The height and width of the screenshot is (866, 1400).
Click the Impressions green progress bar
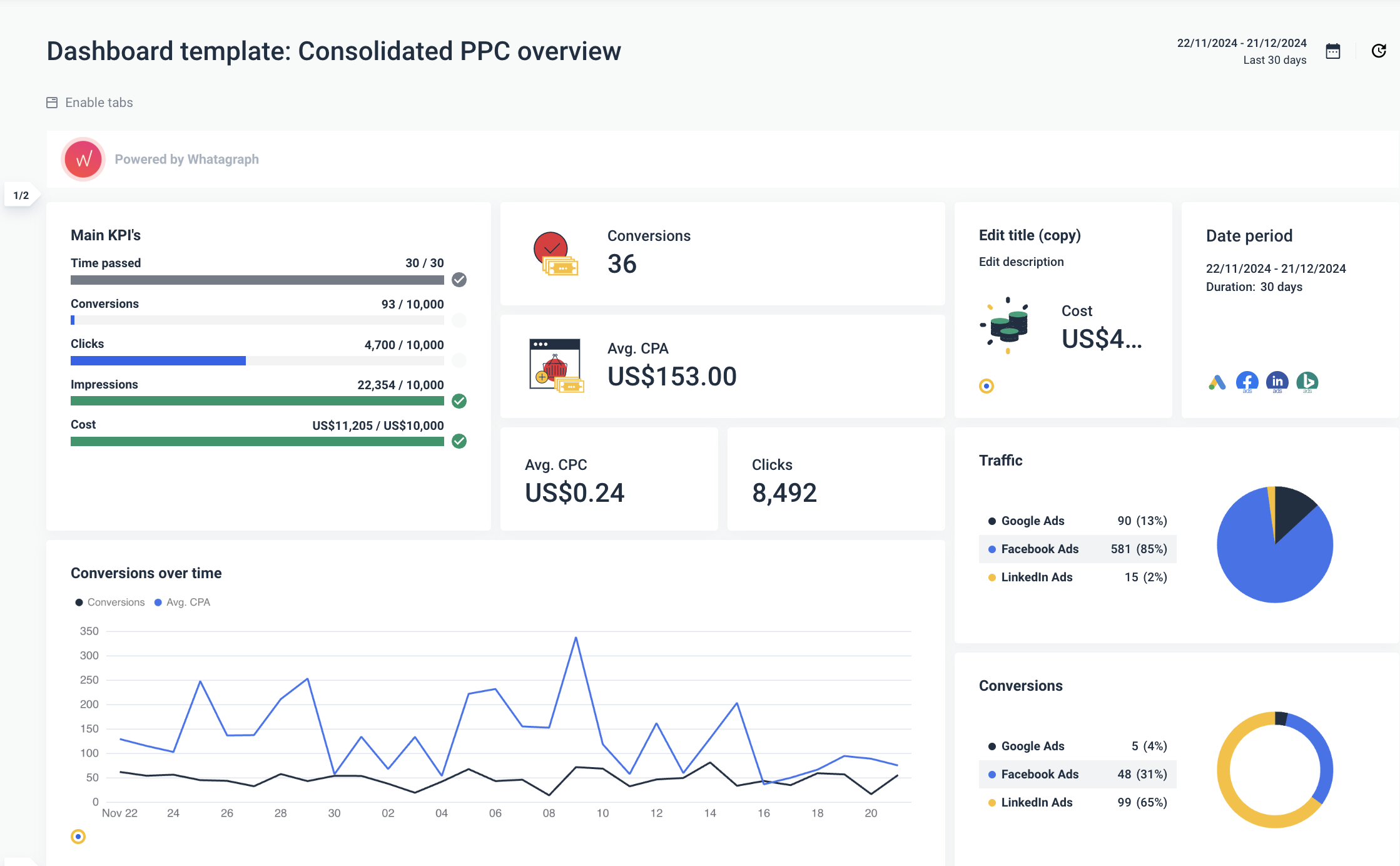257,401
